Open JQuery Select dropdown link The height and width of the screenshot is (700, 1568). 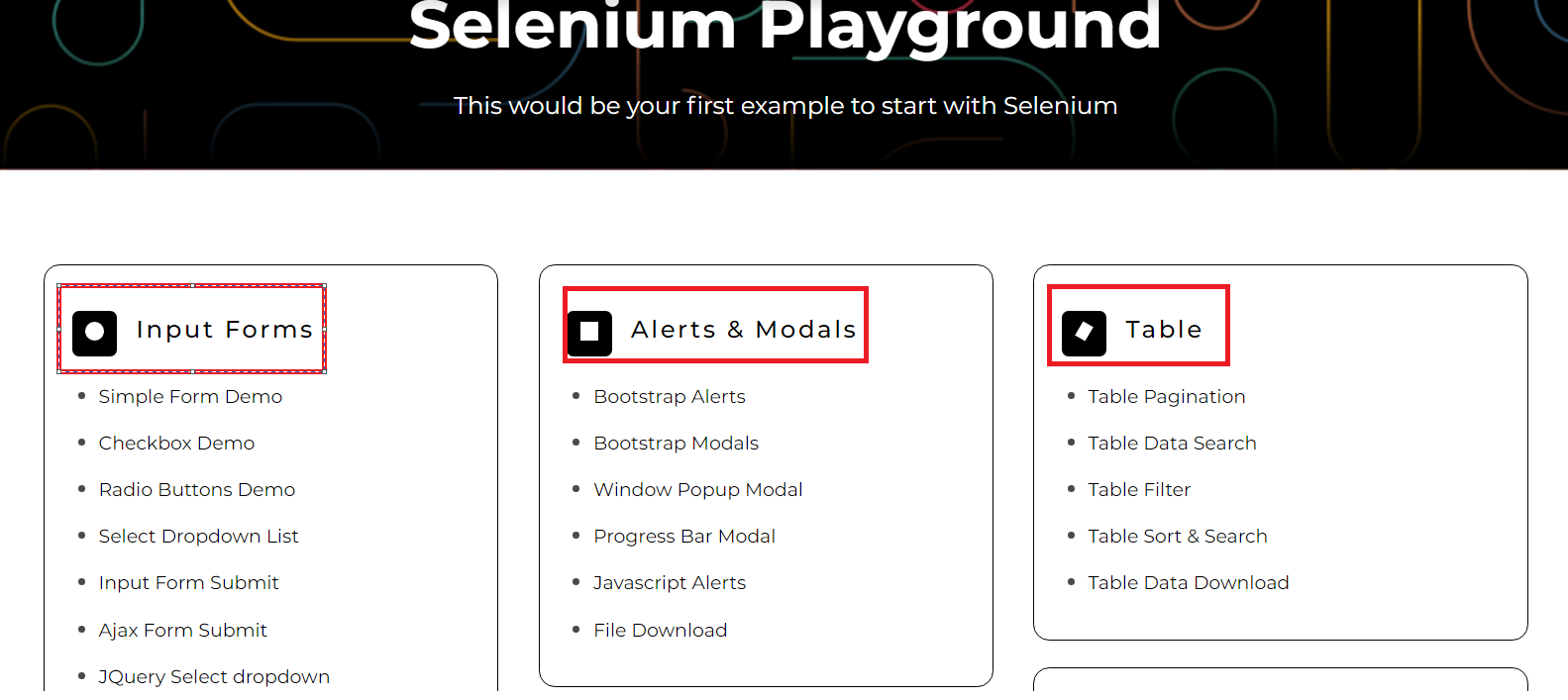[214, 677]
